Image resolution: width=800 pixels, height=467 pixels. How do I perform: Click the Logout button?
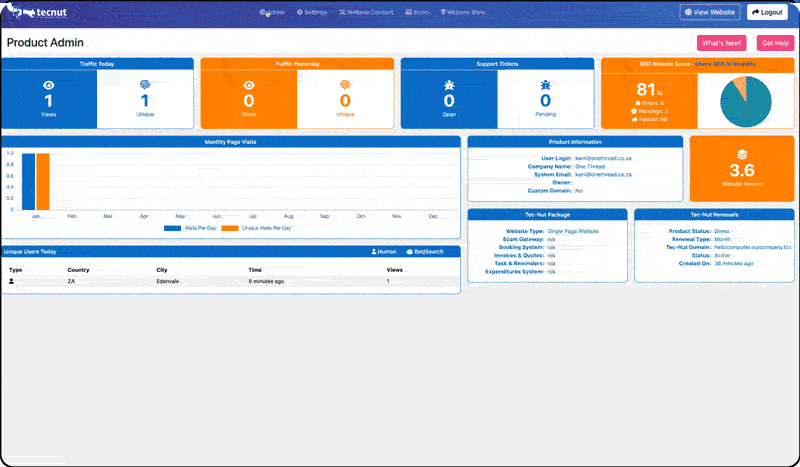[767, 12]
